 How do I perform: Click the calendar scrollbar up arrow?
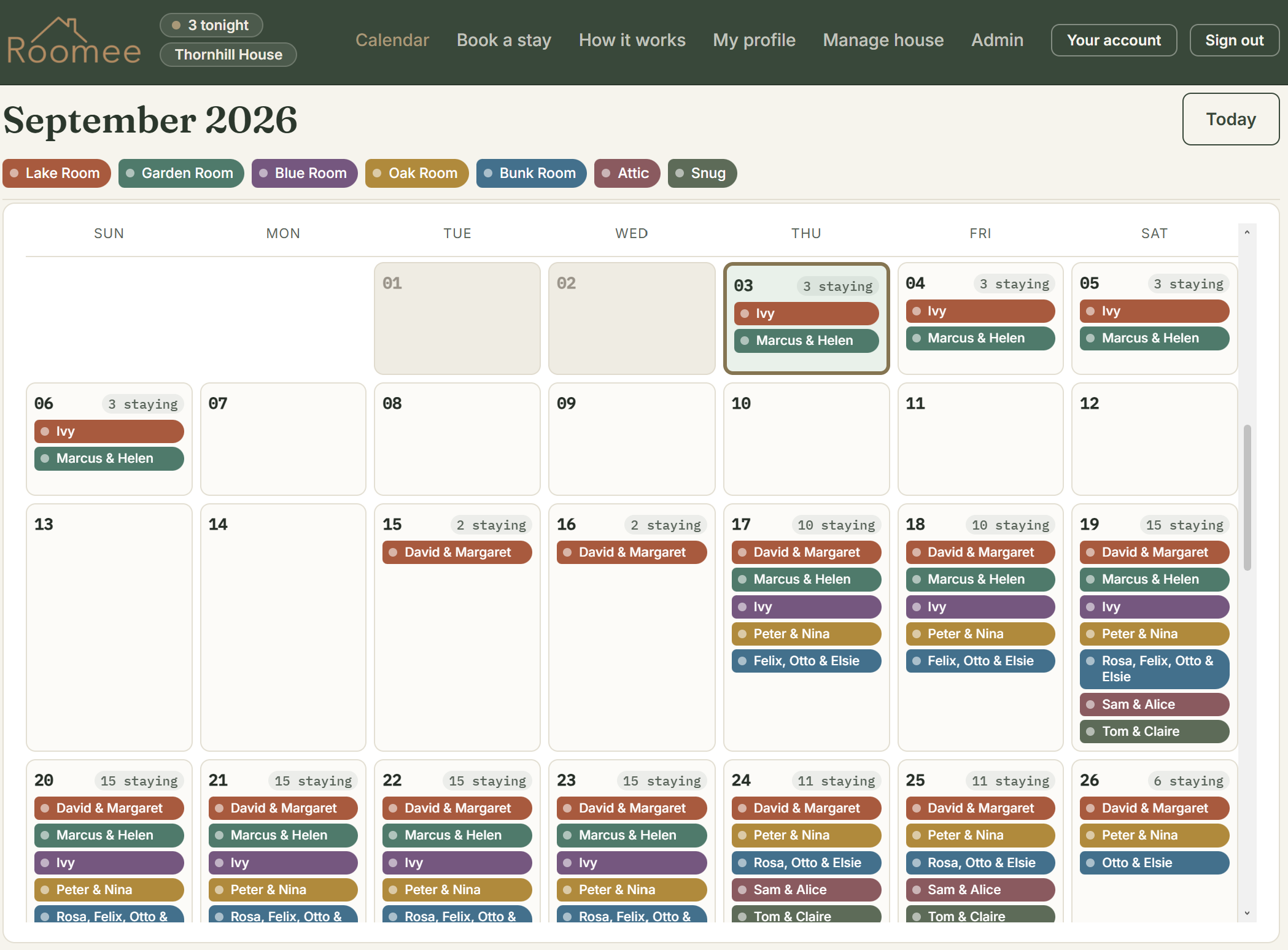[x=1246, y=233]
